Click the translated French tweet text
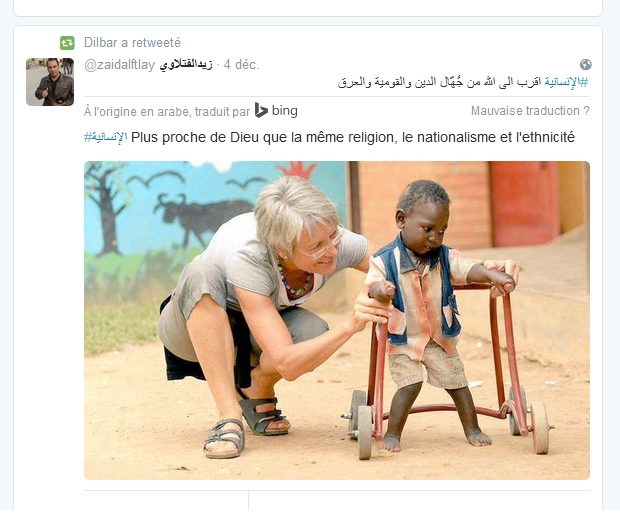This screenshot has width=620, height=514. pos(353,137)
